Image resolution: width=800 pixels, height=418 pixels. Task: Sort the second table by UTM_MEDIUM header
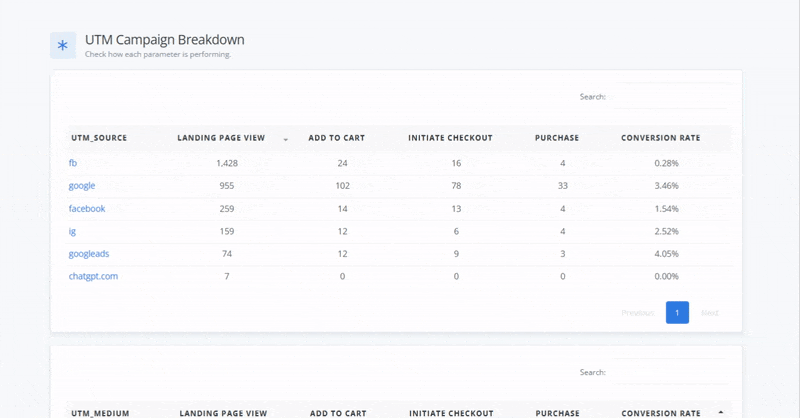(100, 413)
